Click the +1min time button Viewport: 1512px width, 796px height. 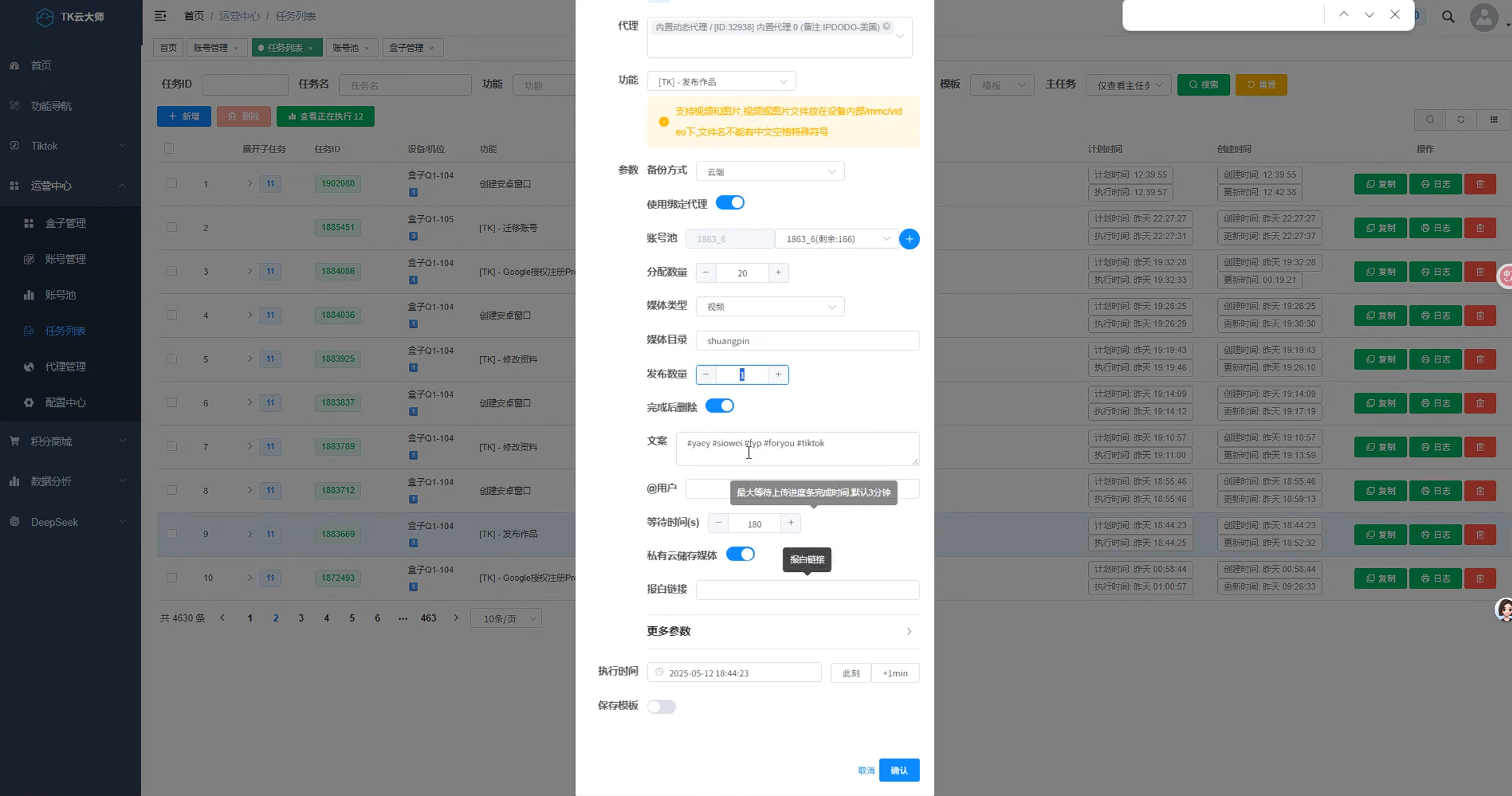(x=894, y=673)
